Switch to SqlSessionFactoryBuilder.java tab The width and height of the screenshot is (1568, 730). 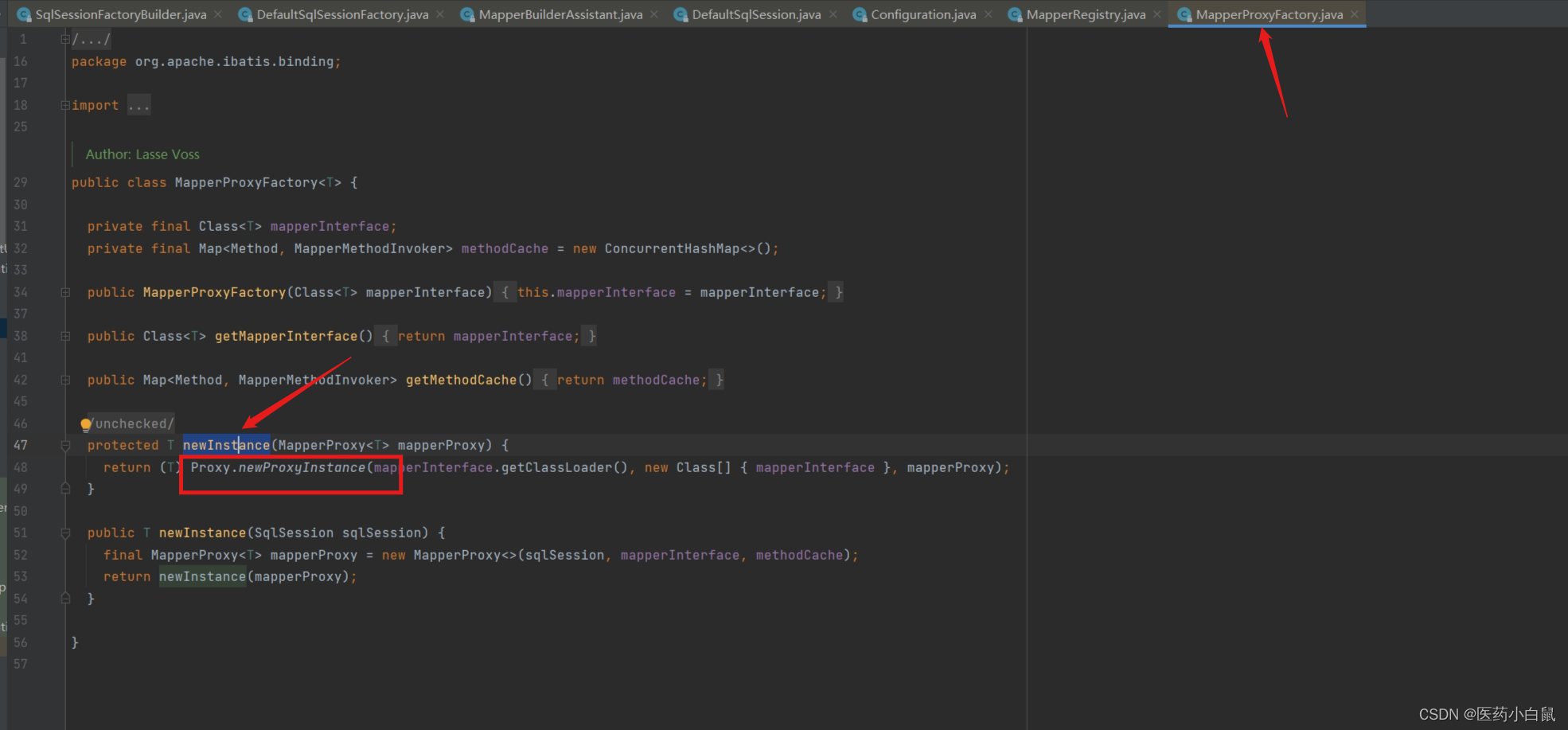tap(120, 14)
